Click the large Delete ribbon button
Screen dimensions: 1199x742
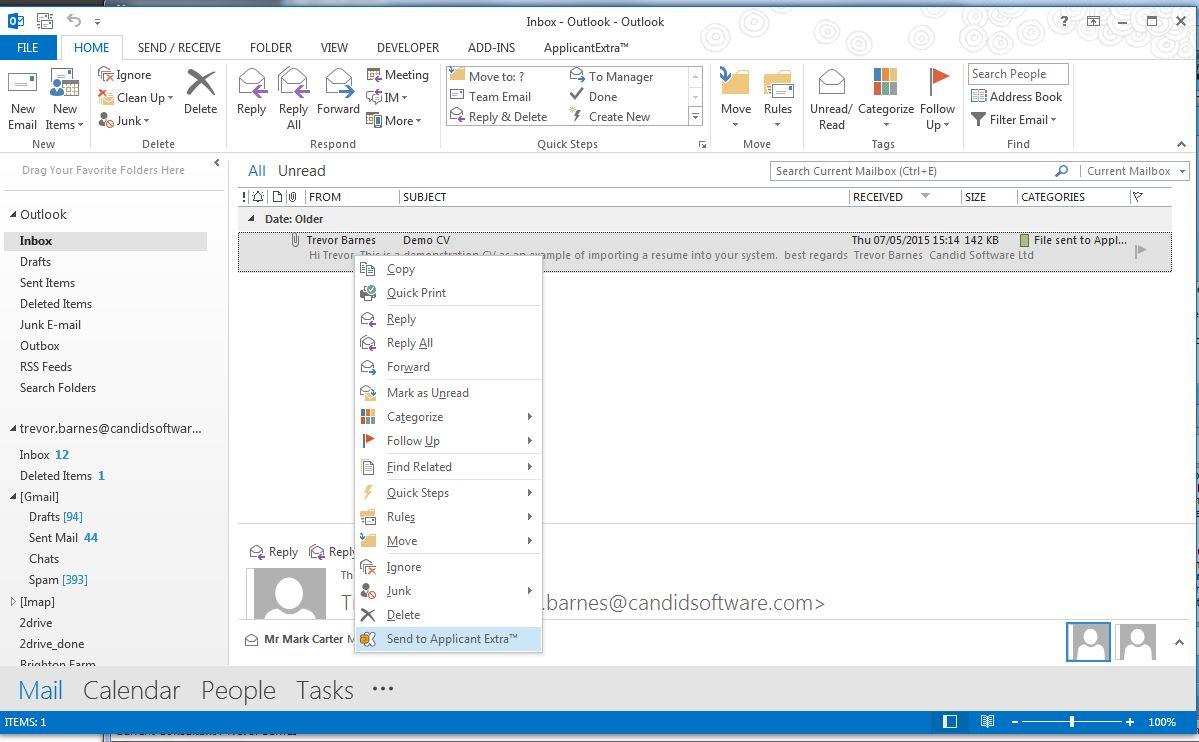[200, 92]
